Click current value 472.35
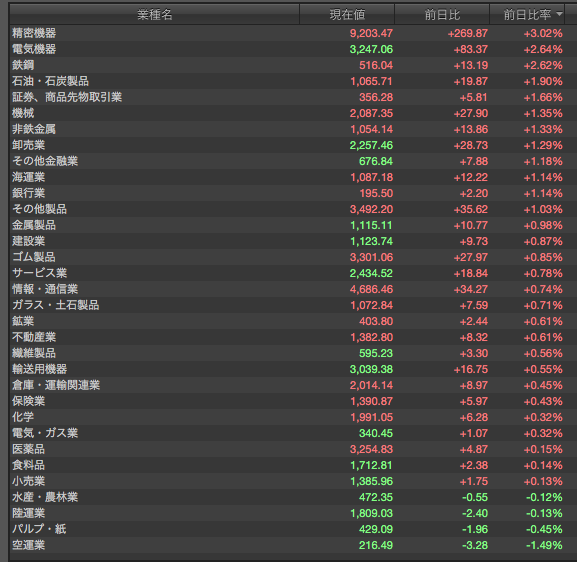577x562 pixels. [x=376, y=498]
